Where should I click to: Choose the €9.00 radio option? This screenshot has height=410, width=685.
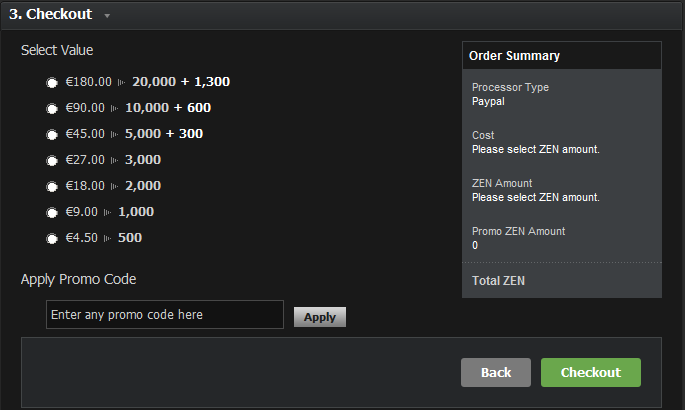(x=51, y=213)
